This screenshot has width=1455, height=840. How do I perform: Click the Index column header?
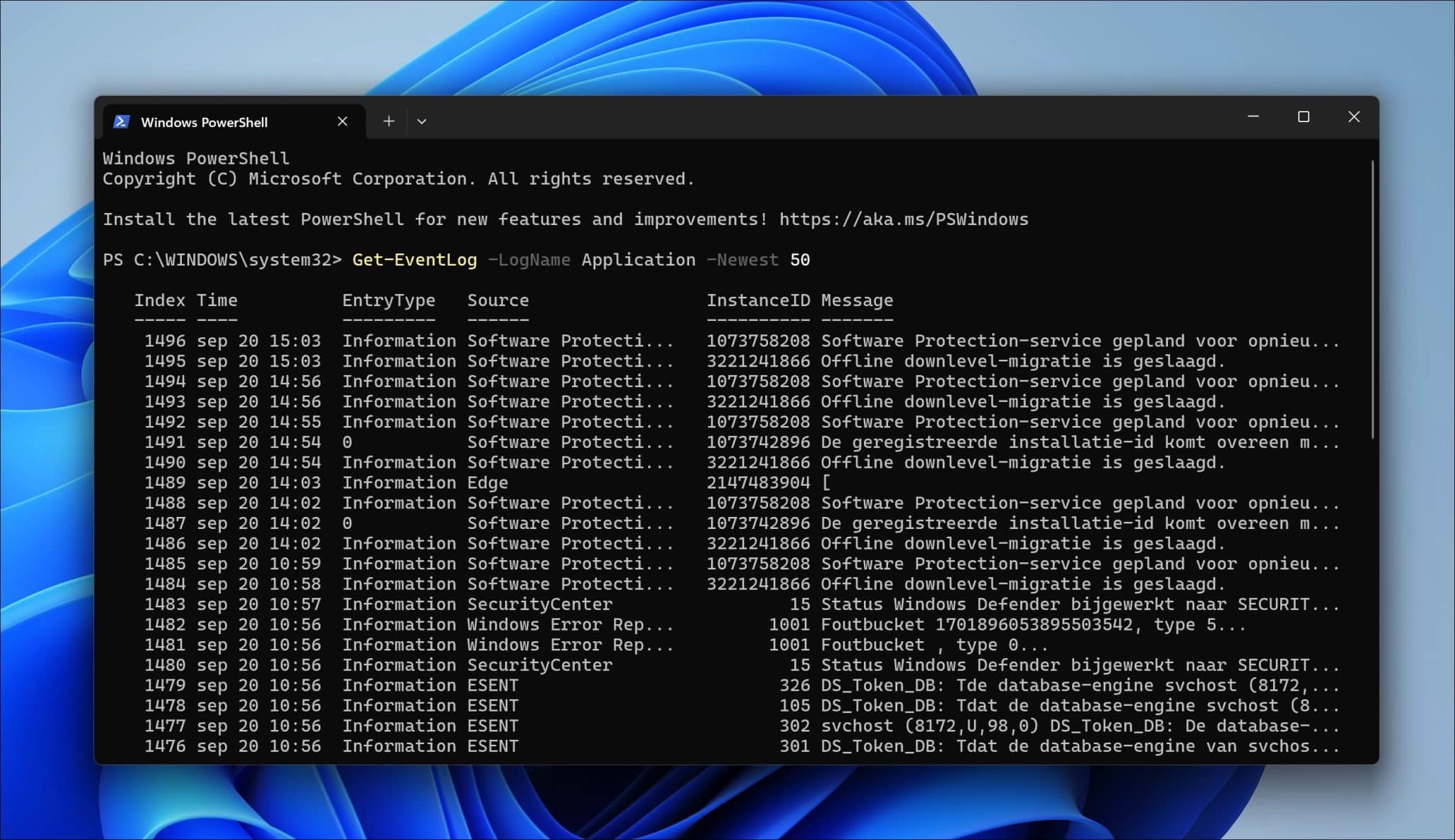(160, 300)
